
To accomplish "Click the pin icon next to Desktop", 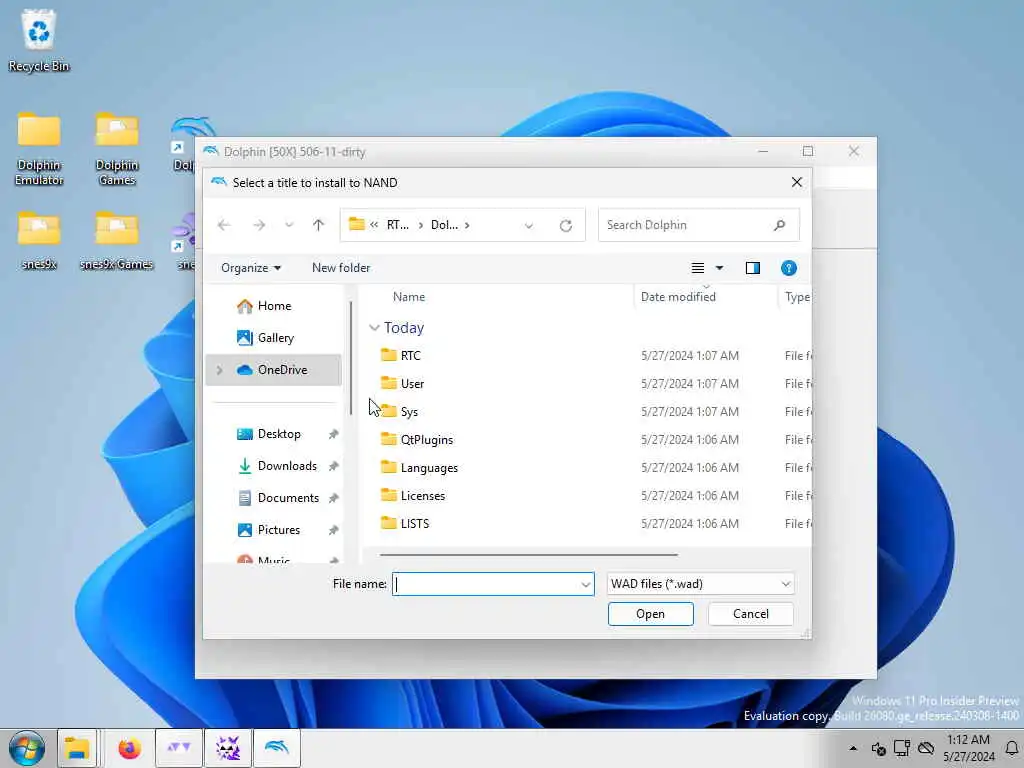I will coord(333,434).
